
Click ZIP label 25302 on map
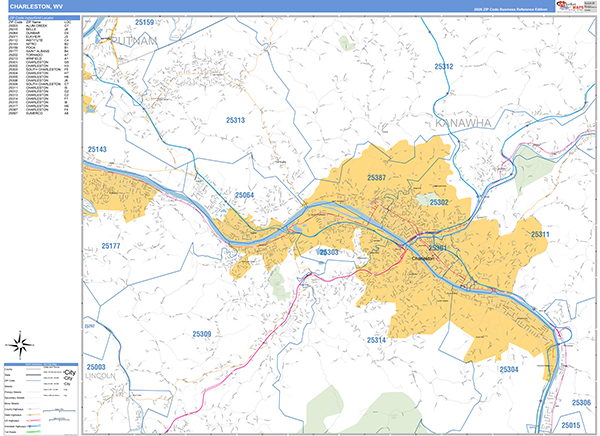[x=439, y=202]
